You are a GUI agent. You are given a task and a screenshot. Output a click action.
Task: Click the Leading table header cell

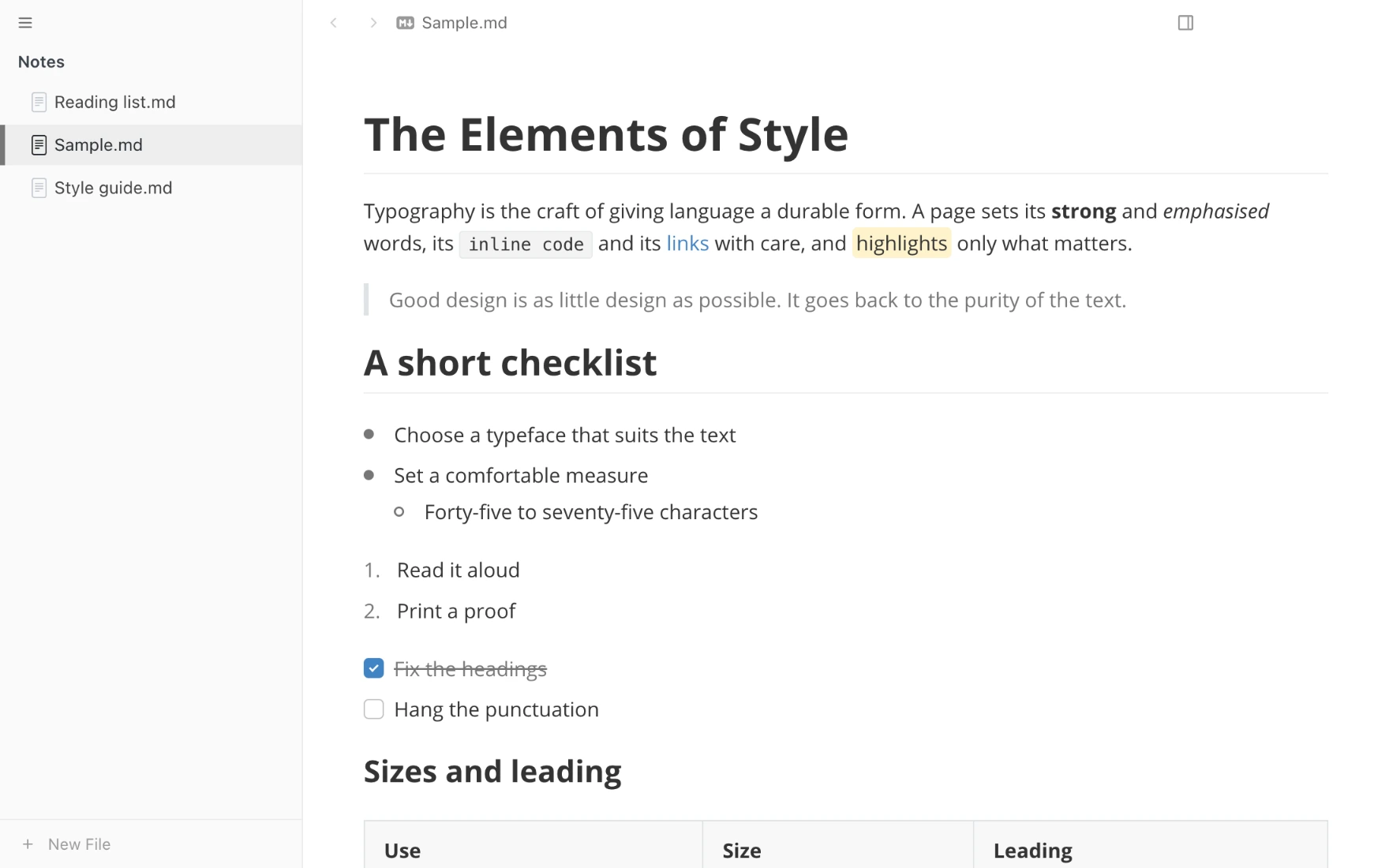pyautogui.click(x=1151, y=845)
